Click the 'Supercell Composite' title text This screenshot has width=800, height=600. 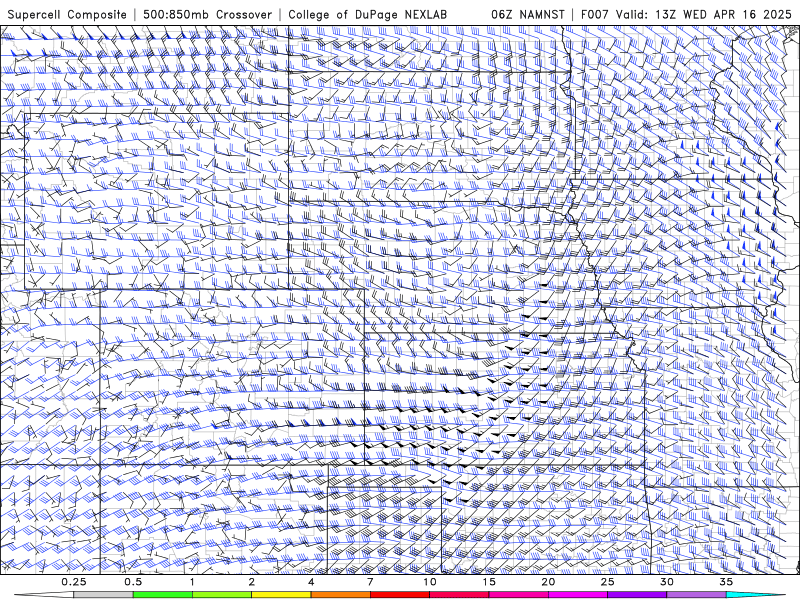(67, 14)
